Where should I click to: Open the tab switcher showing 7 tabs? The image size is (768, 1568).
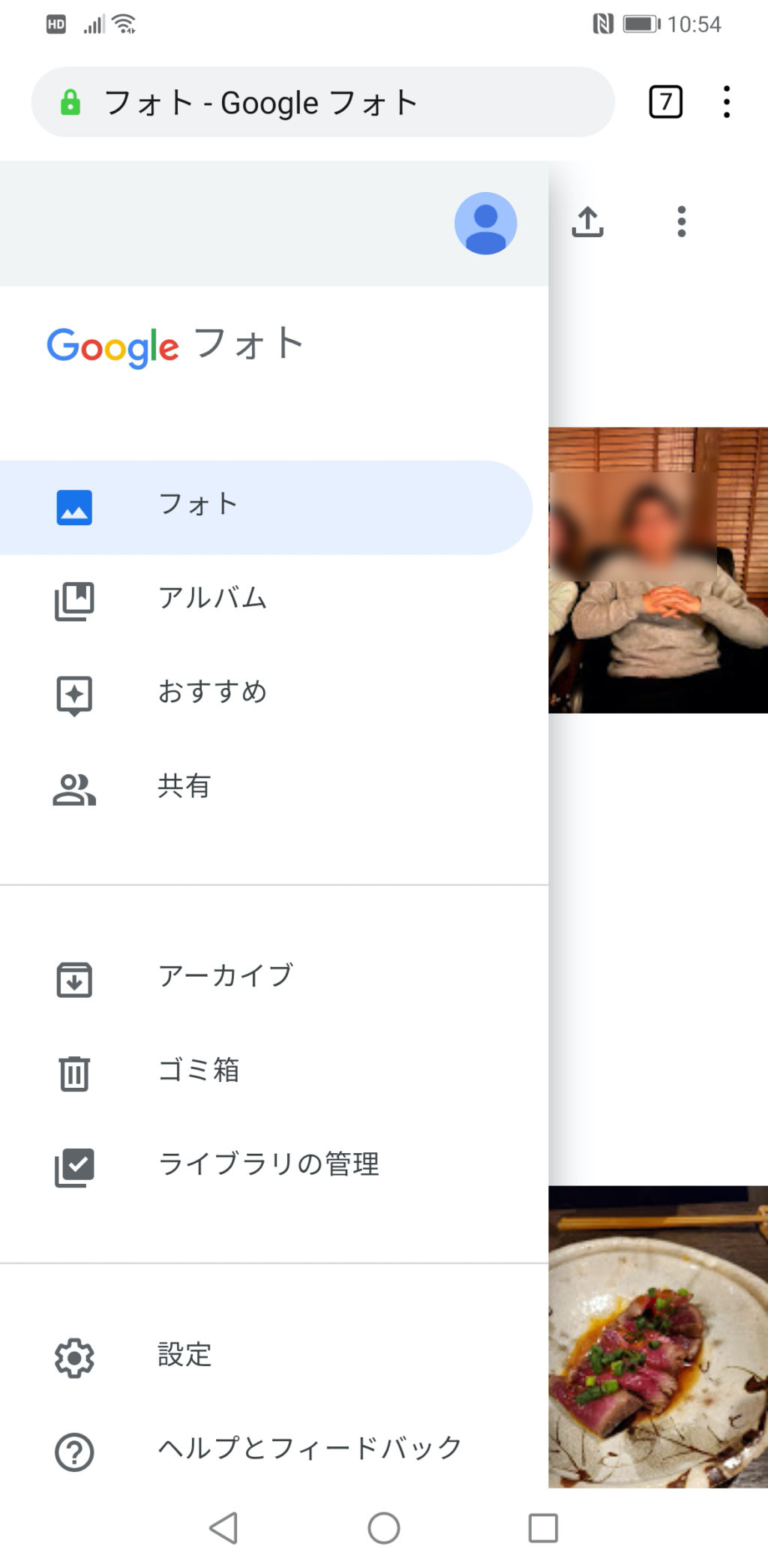[665, 102]
